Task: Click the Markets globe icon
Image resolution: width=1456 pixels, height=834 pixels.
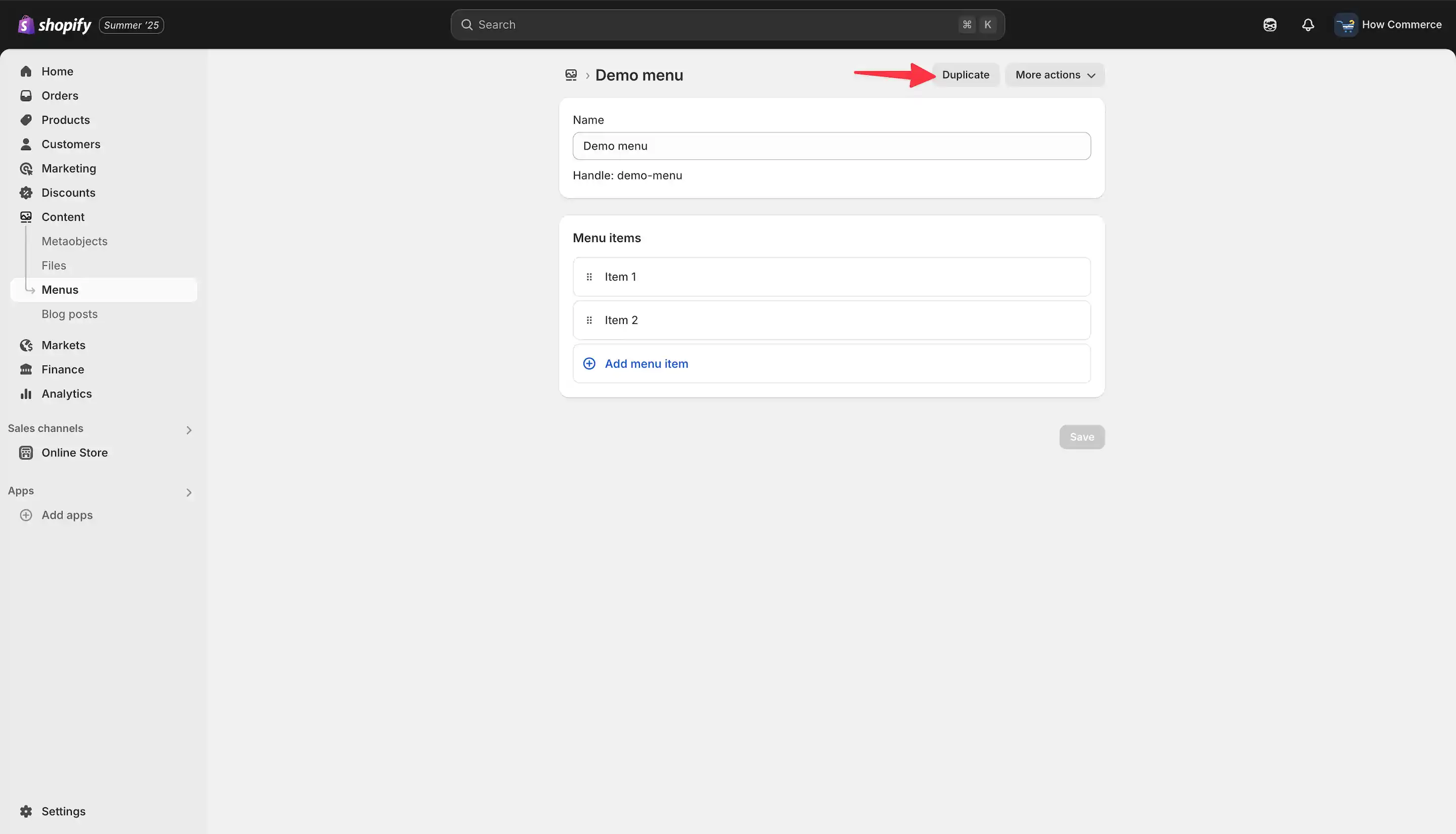Action: coord(26,345)
